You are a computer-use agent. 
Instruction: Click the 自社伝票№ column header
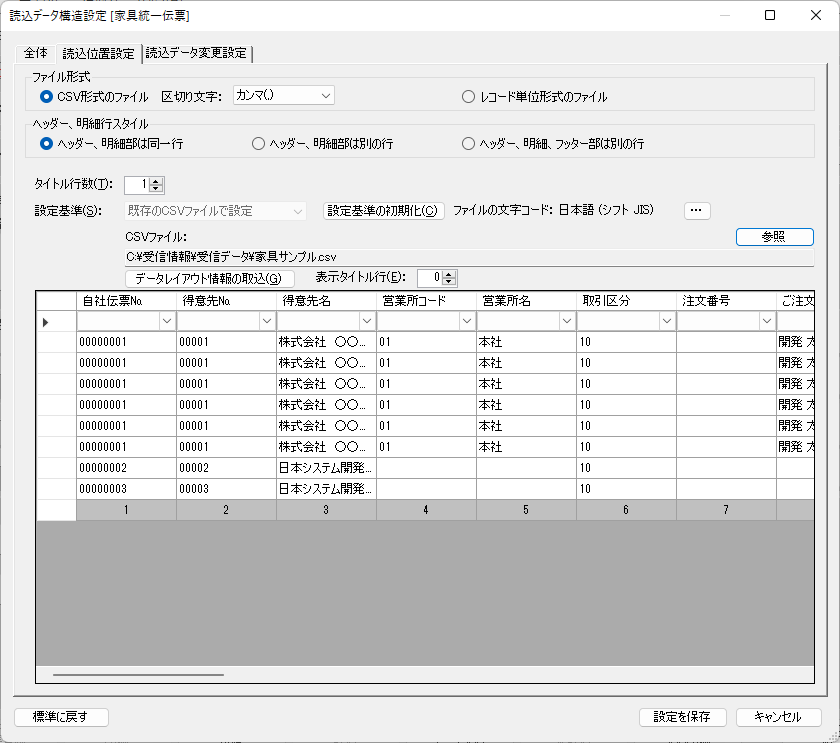[126, 301]
